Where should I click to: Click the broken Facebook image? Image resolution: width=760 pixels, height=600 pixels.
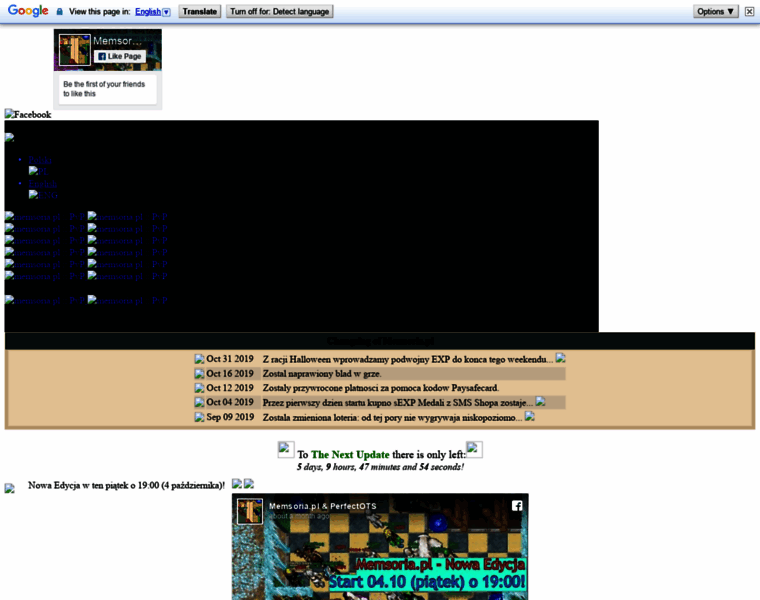coord(28,114)
